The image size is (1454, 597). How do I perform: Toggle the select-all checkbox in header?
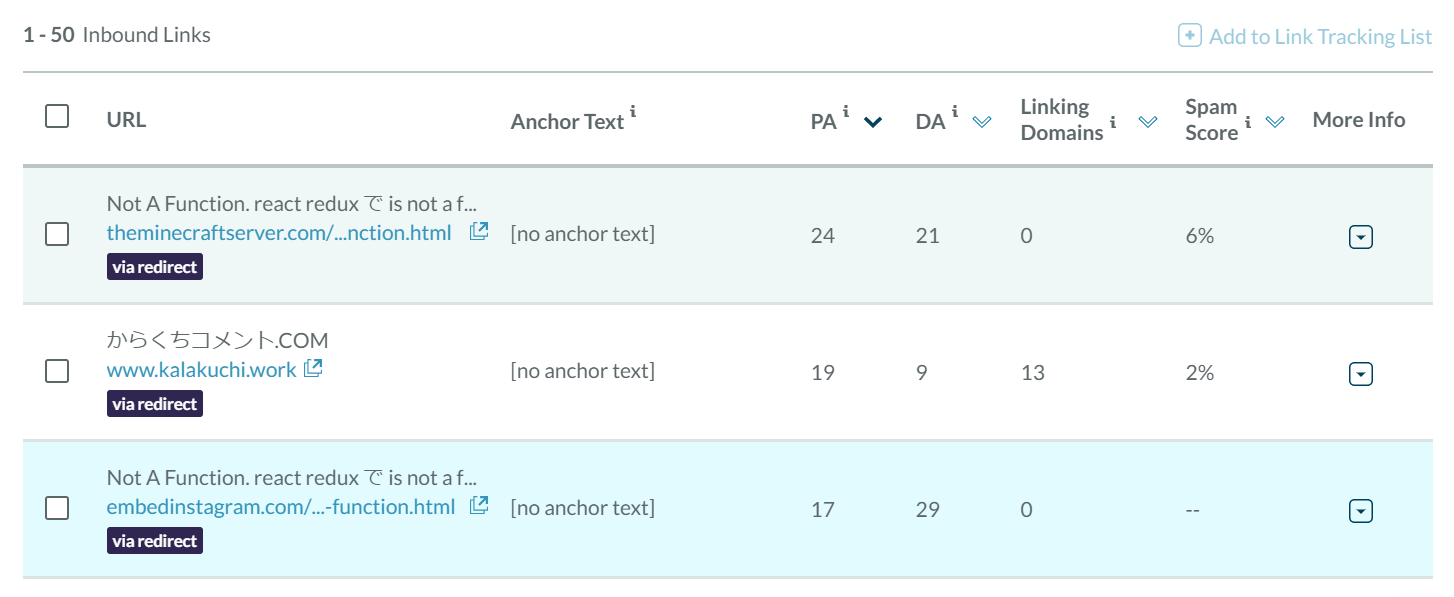click(57, 117)
